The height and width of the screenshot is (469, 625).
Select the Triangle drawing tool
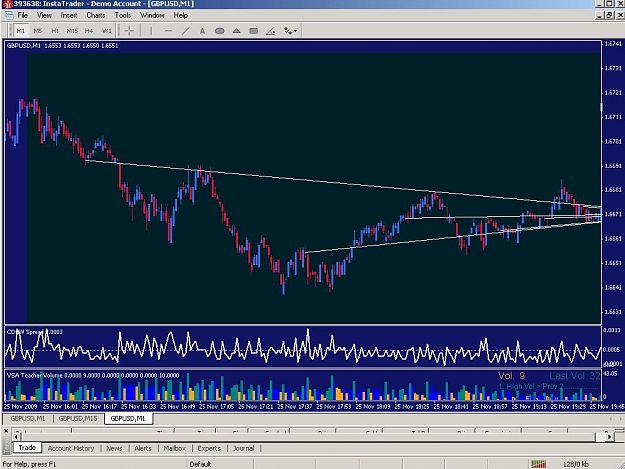pos(236,31)
